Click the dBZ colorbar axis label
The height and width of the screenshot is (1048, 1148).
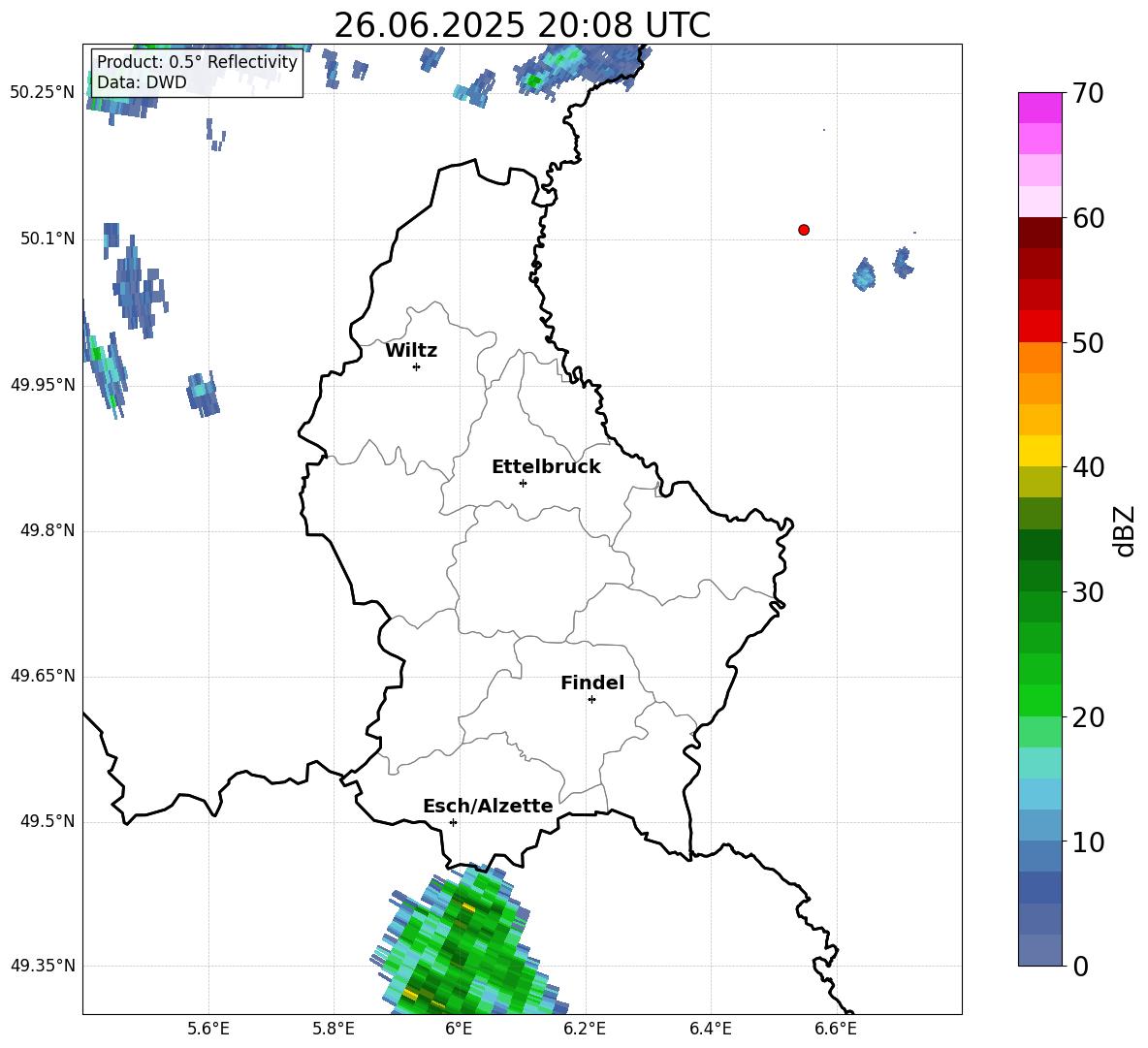[1124, 530]
